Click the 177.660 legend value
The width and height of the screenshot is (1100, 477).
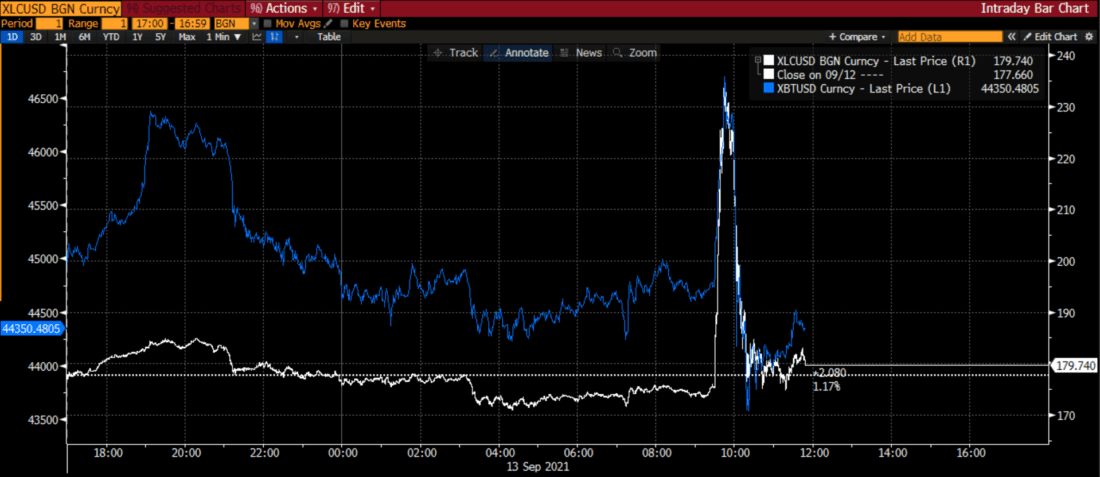pyautogui.click(x=1013, y=75)
